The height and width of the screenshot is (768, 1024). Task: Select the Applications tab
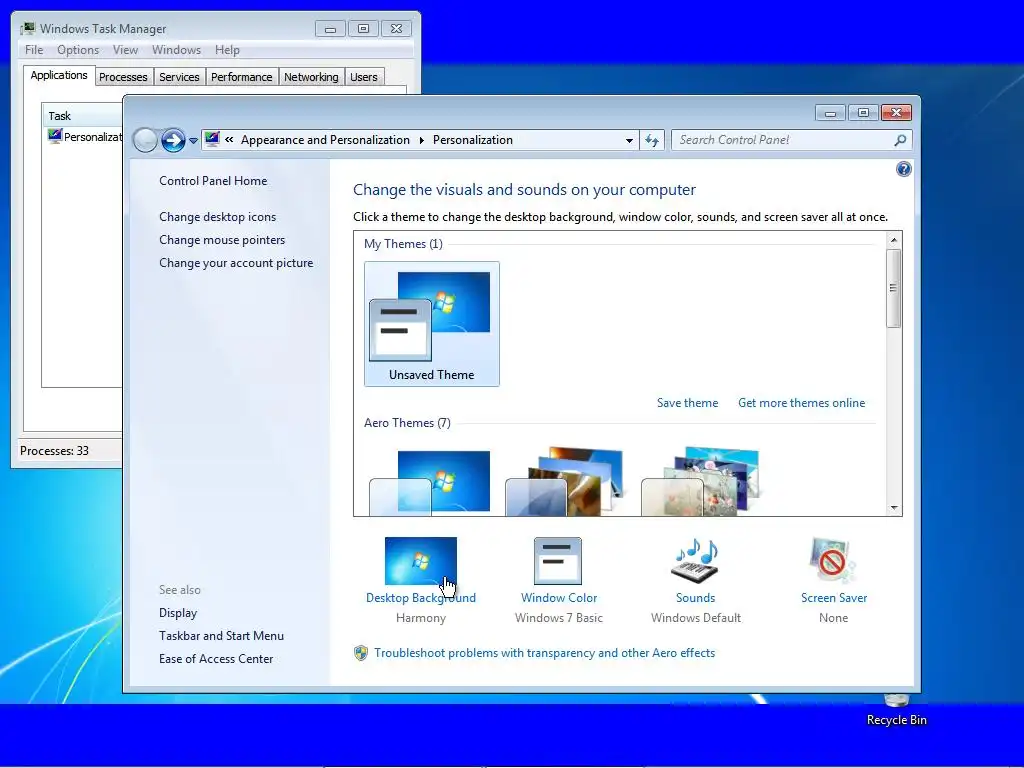(59, 75)
